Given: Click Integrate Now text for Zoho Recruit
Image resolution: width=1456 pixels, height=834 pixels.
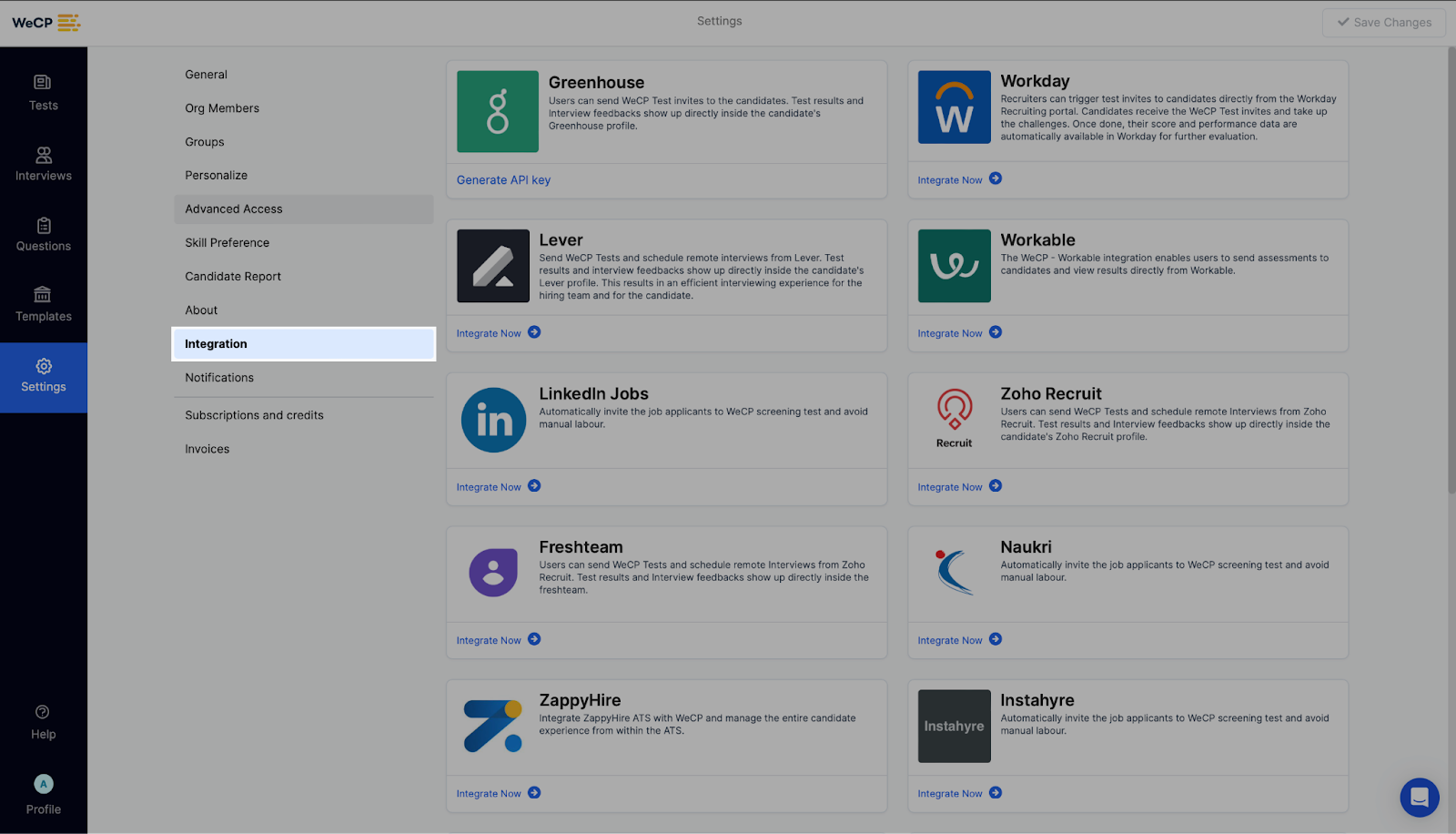Looking at the screenshot, I should pyautogui.click(x=950, y=487).
